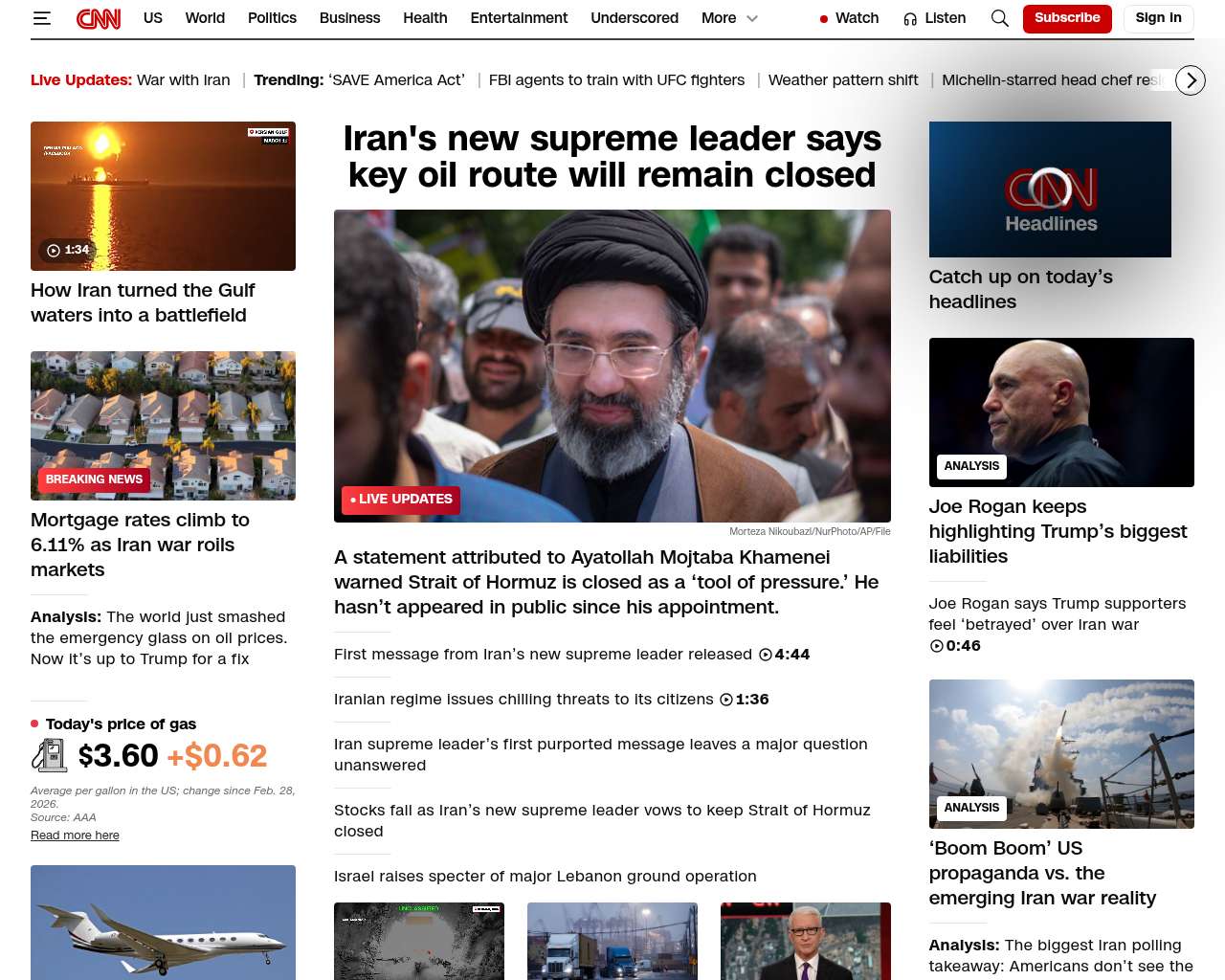
Task: Open the gas price 'Read more here' link
Action: tap(75, 835)
